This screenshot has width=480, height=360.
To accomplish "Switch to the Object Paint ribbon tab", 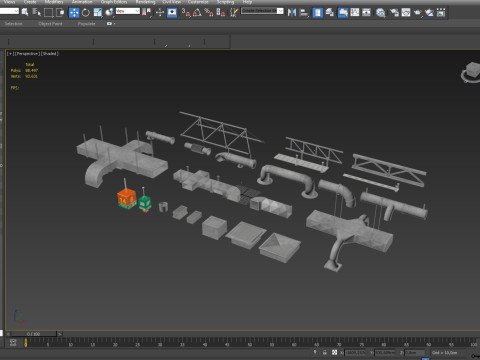I will (x=50, y=24).
